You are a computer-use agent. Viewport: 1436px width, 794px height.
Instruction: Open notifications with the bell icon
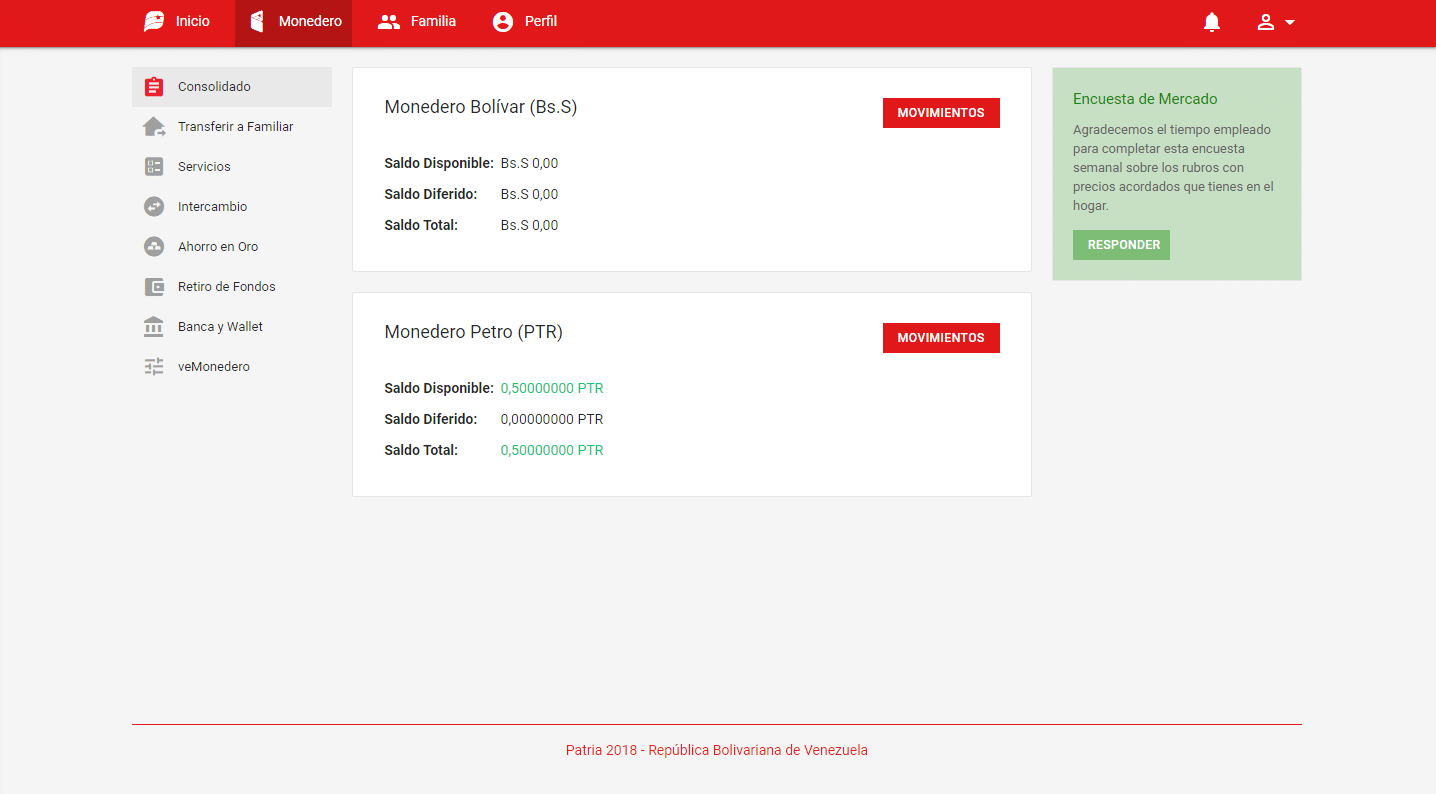point(1212,22)
